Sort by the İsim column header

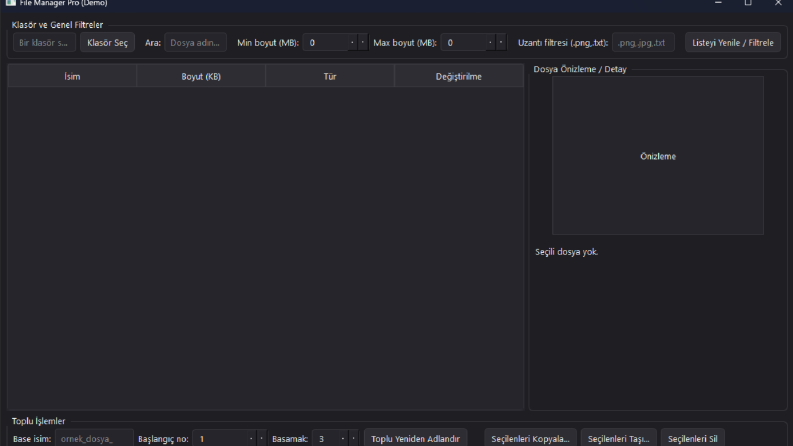(72, 76)
